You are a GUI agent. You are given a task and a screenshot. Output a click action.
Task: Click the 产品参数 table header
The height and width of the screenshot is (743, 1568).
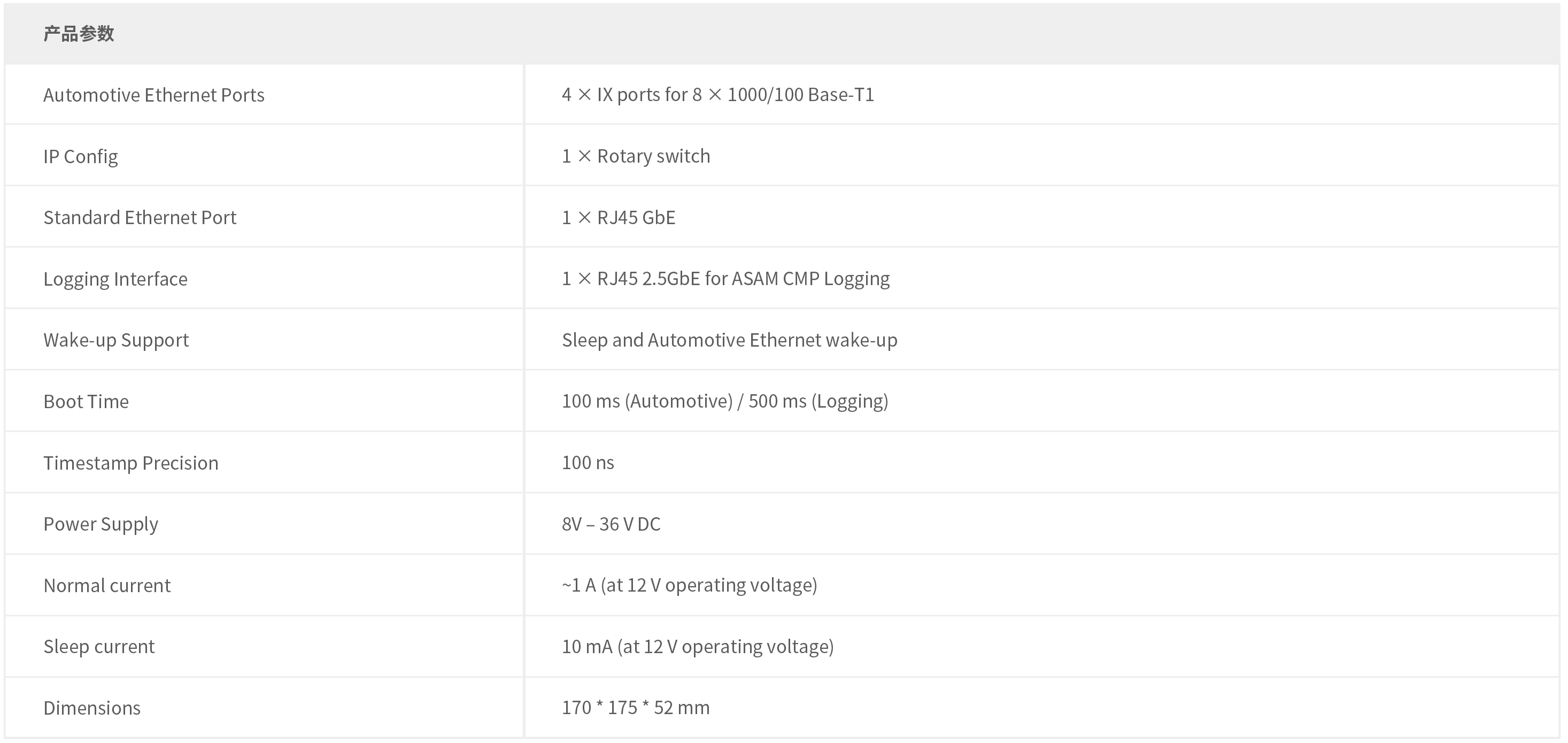[79, 34]
